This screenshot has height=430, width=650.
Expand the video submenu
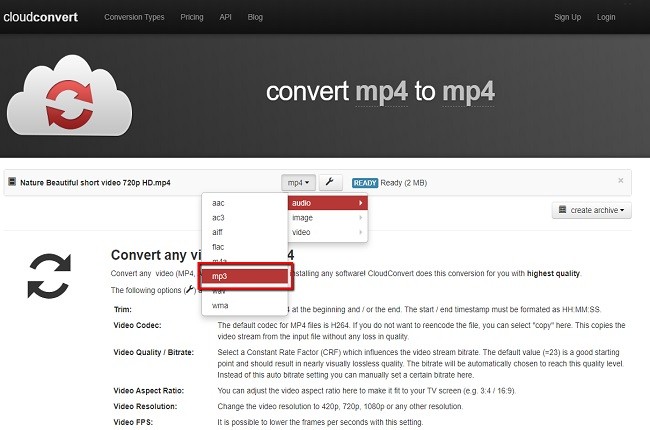327,232
